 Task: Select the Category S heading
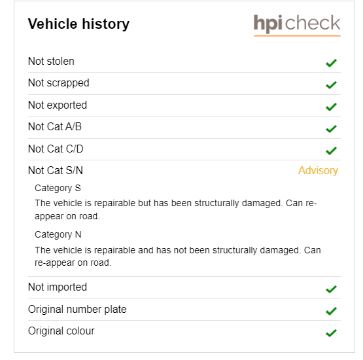(x=58, y=188)
